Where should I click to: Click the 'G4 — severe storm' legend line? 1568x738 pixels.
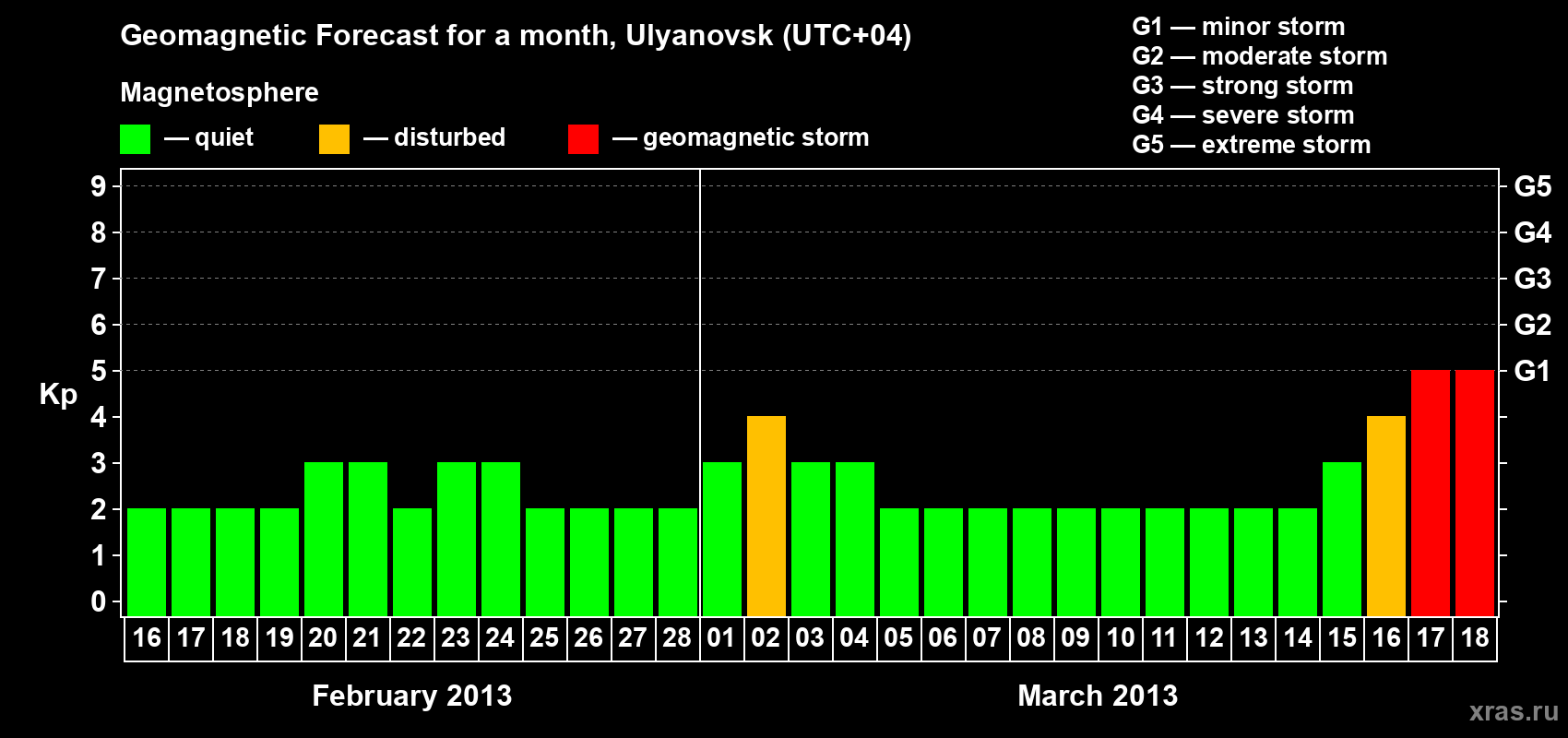click(x=1242, y=115)
